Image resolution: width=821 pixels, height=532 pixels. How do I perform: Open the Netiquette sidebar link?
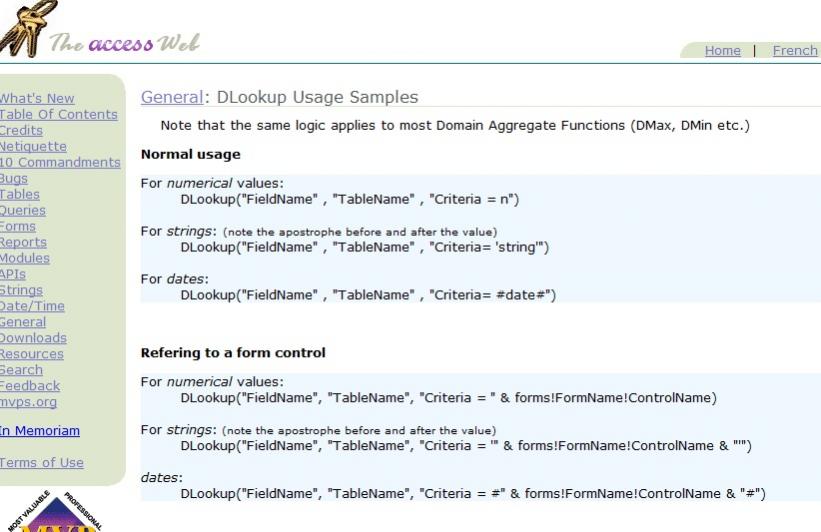32,146
